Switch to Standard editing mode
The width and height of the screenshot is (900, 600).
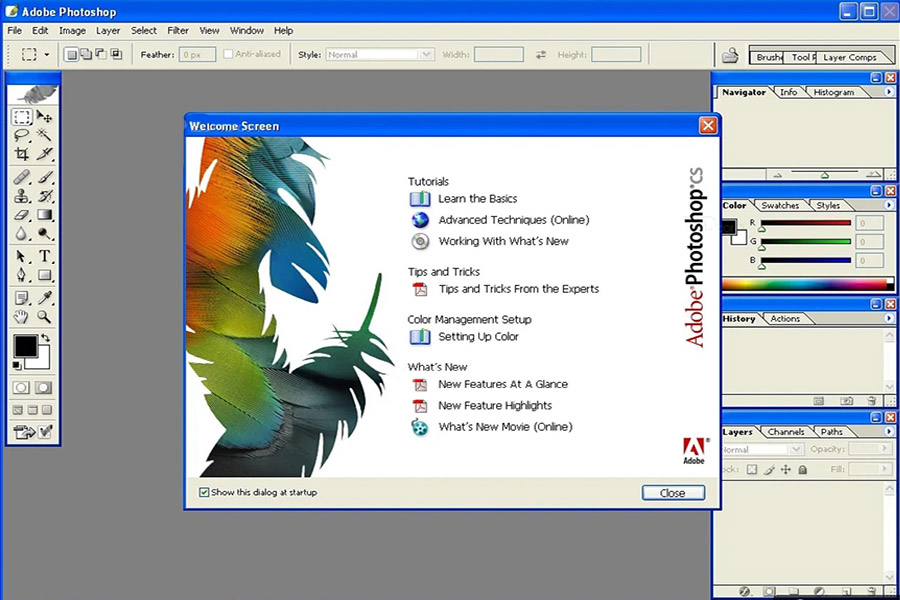[21, 388]
